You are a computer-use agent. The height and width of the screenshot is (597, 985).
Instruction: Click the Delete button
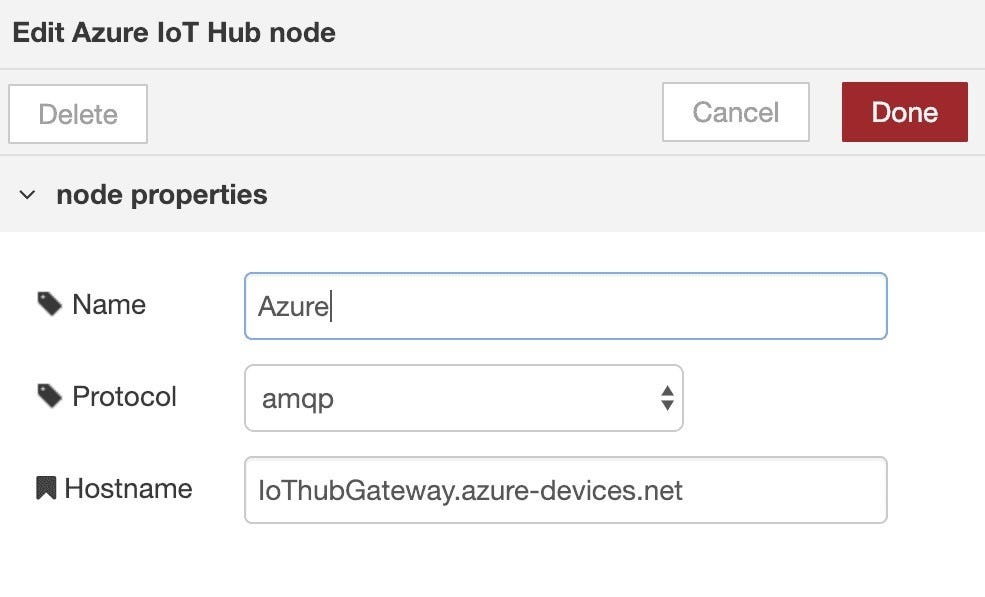coord(78,114)
